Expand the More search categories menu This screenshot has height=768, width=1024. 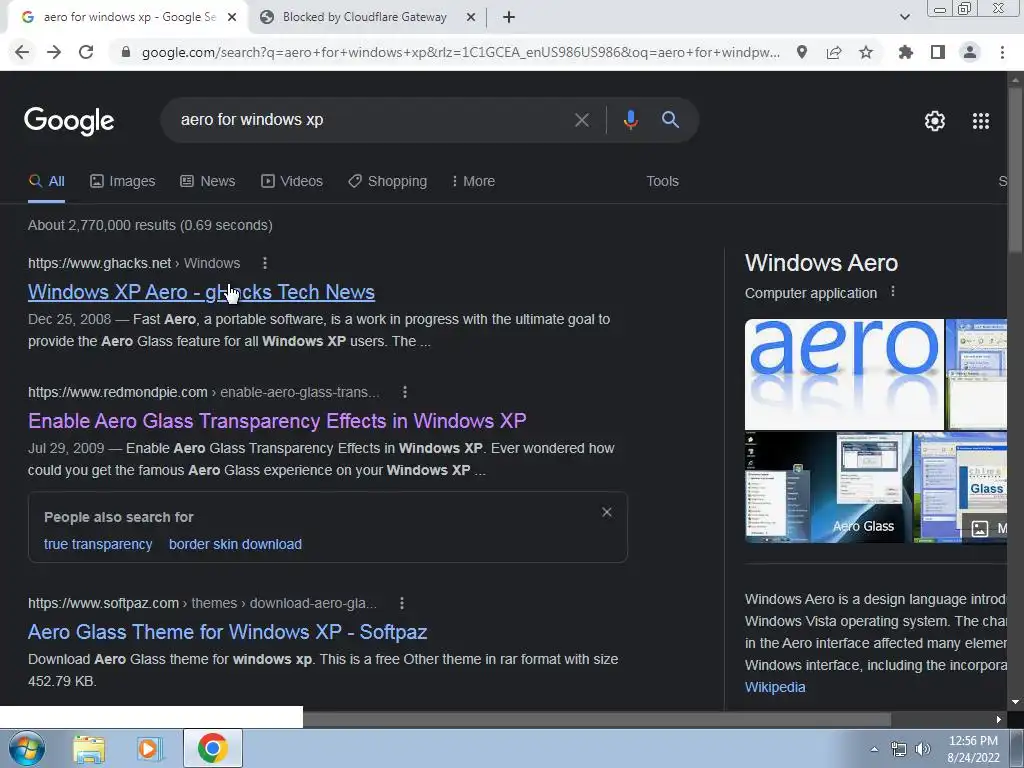pyautogui.click(x=473, y=182)
